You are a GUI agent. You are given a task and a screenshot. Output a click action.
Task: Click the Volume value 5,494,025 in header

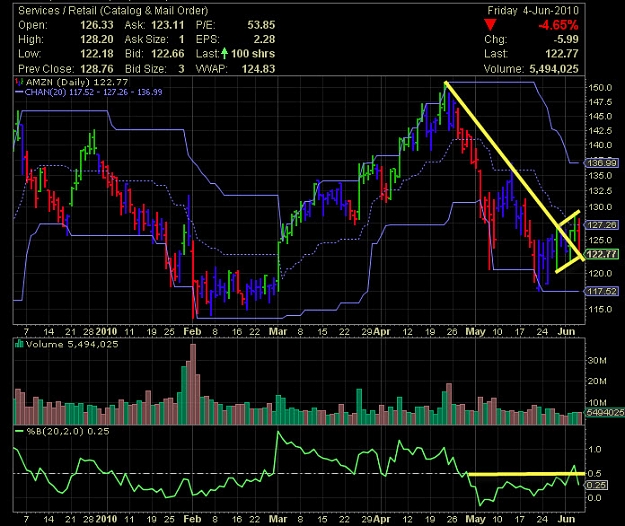pos(554,69)
